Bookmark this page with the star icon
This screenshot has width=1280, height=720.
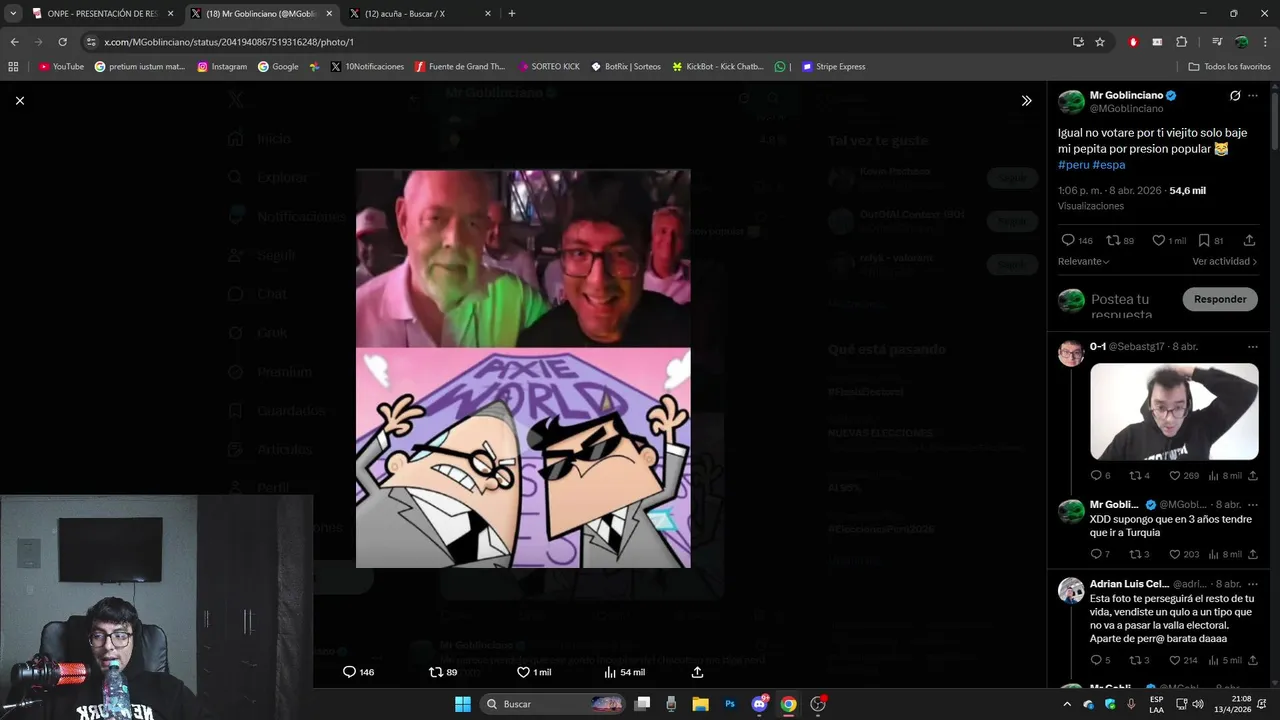1100,42
